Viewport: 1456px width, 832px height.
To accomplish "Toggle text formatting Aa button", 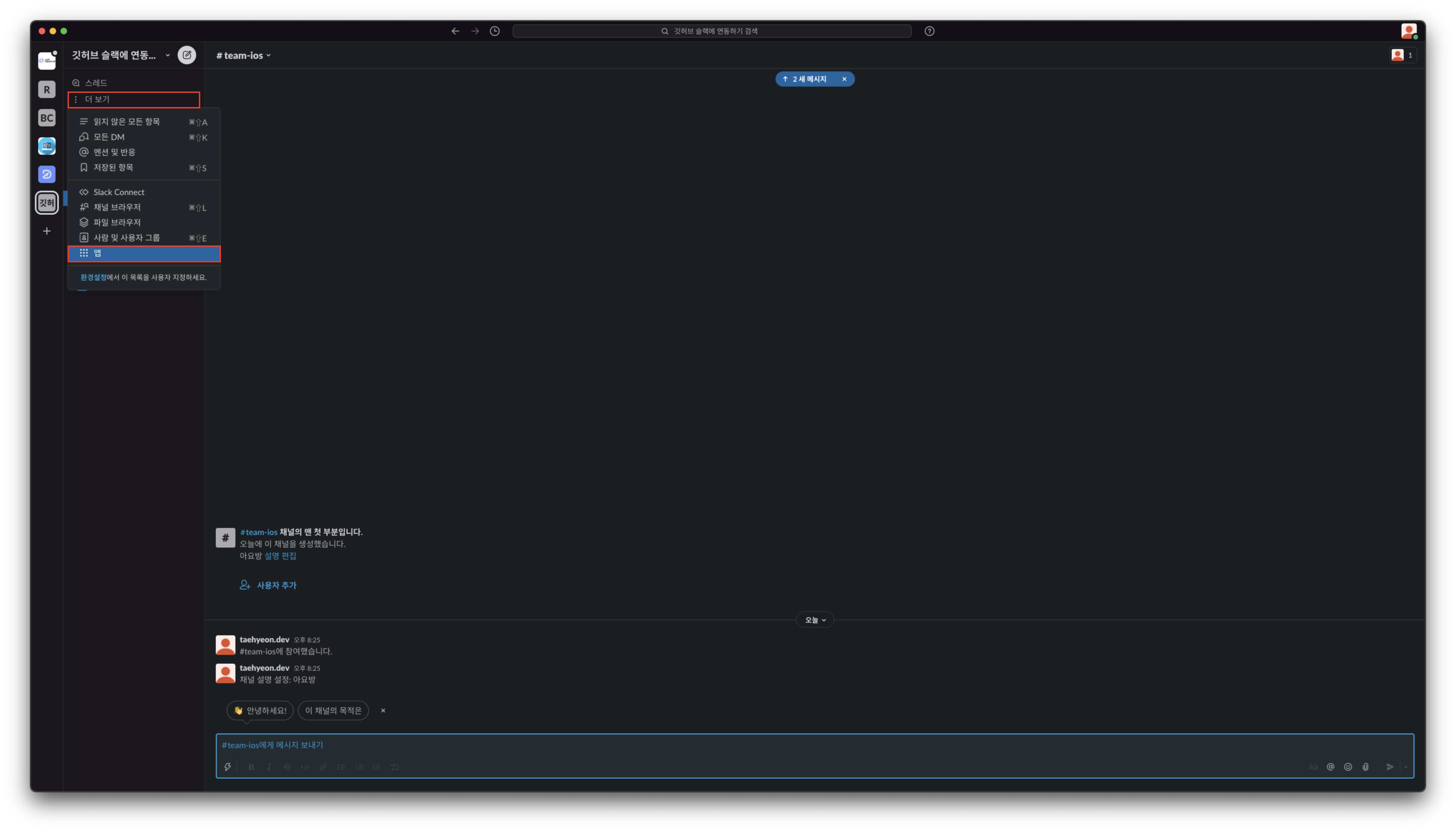I will point(1313,767).
